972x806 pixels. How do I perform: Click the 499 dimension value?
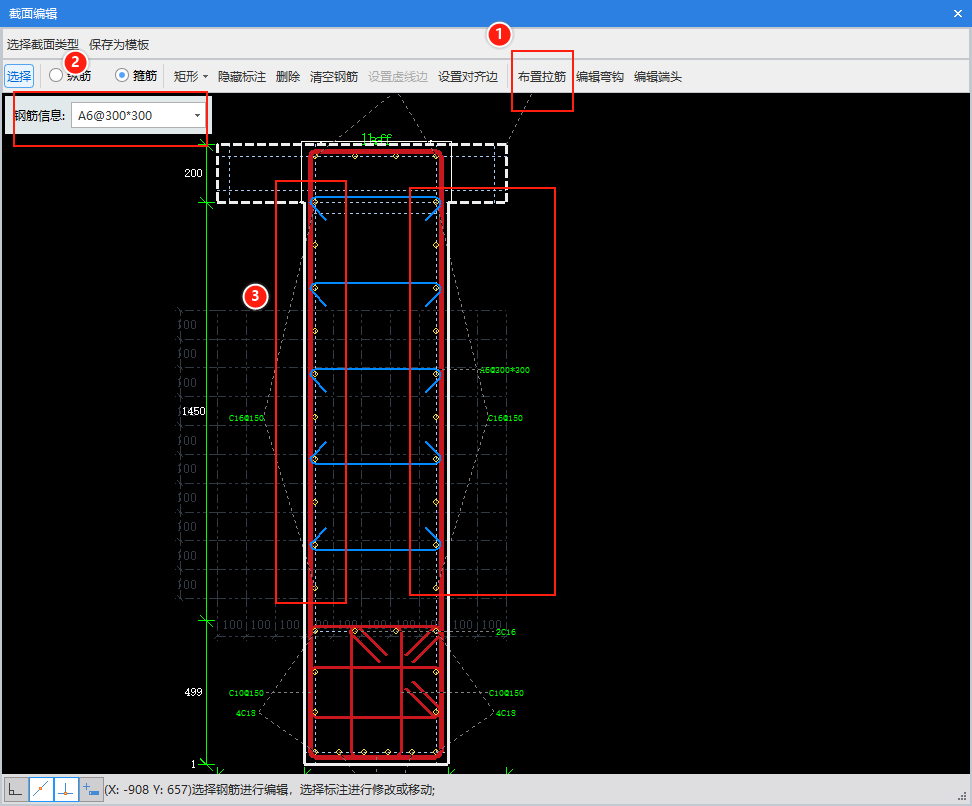193,692
